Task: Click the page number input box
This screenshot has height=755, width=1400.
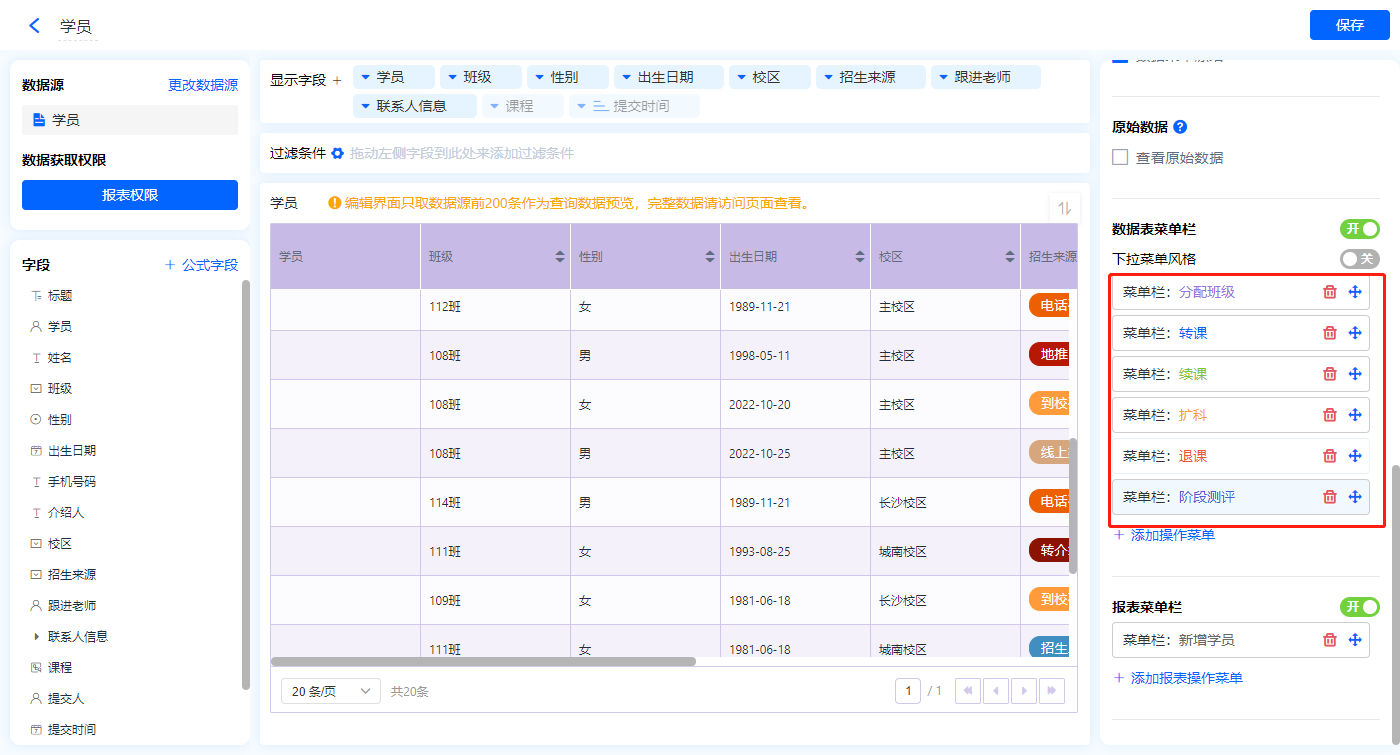Action: coord(907,691)
